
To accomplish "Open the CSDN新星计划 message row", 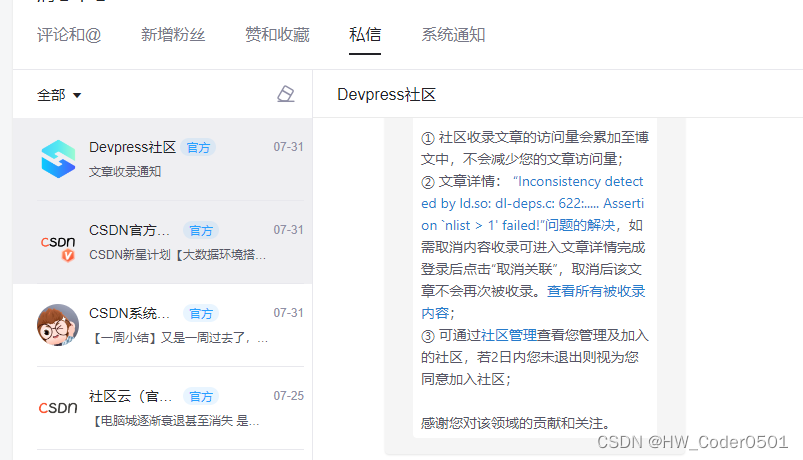I will tap(162, 242).
